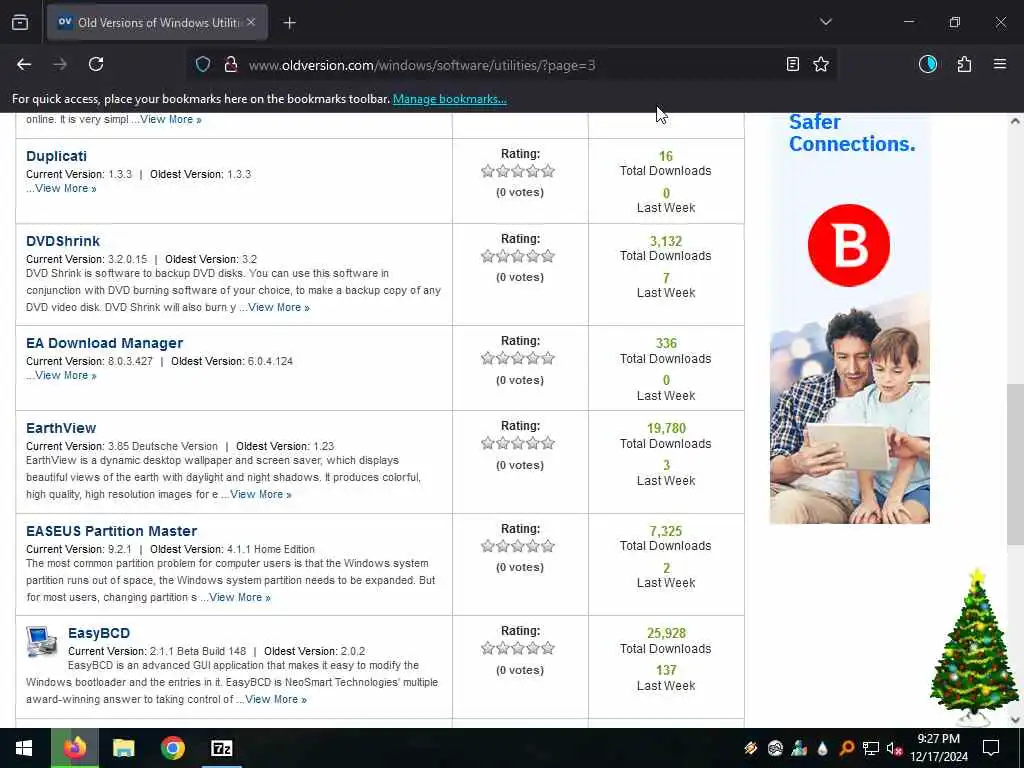Click View More under Duplicati
Viewport: 1024px width, 768px height.
pos(65,188)
